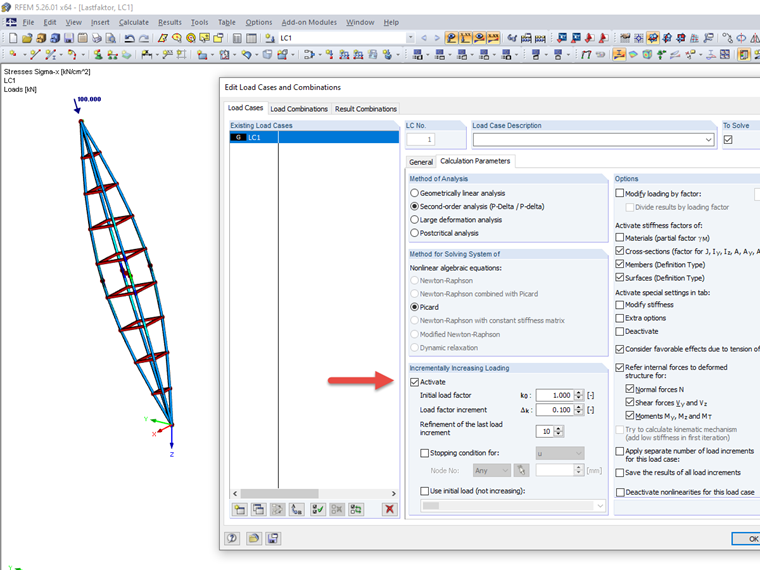
Task: Click the next load case arrow
Action: (x=437, y=38)
